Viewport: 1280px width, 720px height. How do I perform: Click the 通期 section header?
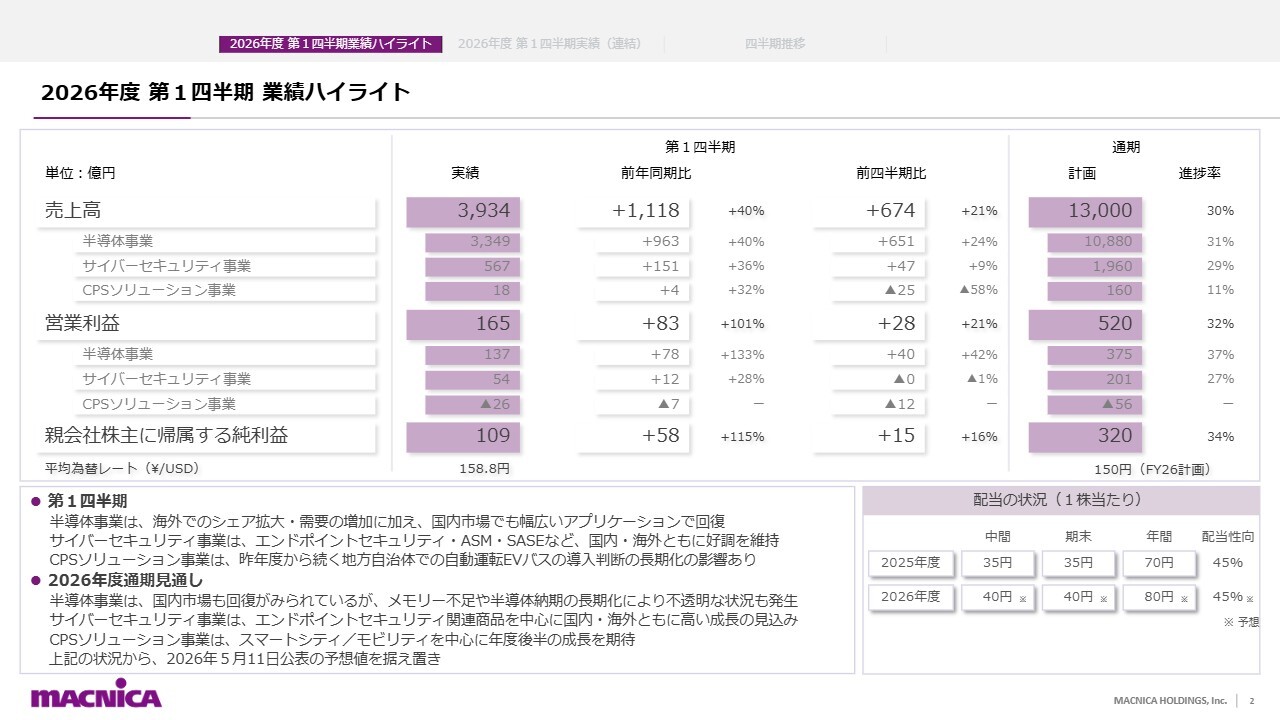click(1126, 147)
